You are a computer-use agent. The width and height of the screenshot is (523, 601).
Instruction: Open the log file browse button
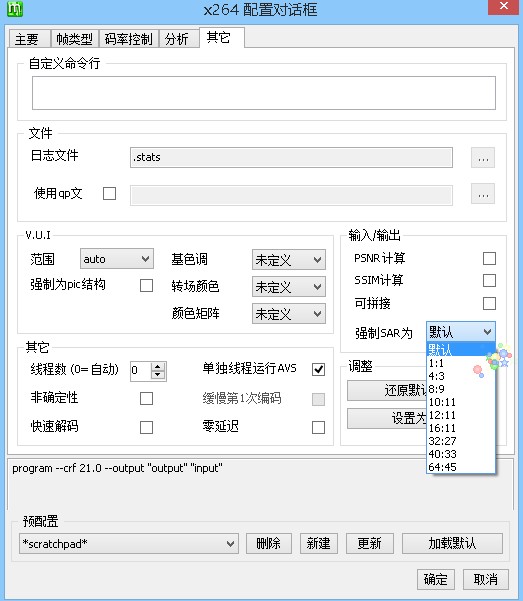tap(483, 158)
